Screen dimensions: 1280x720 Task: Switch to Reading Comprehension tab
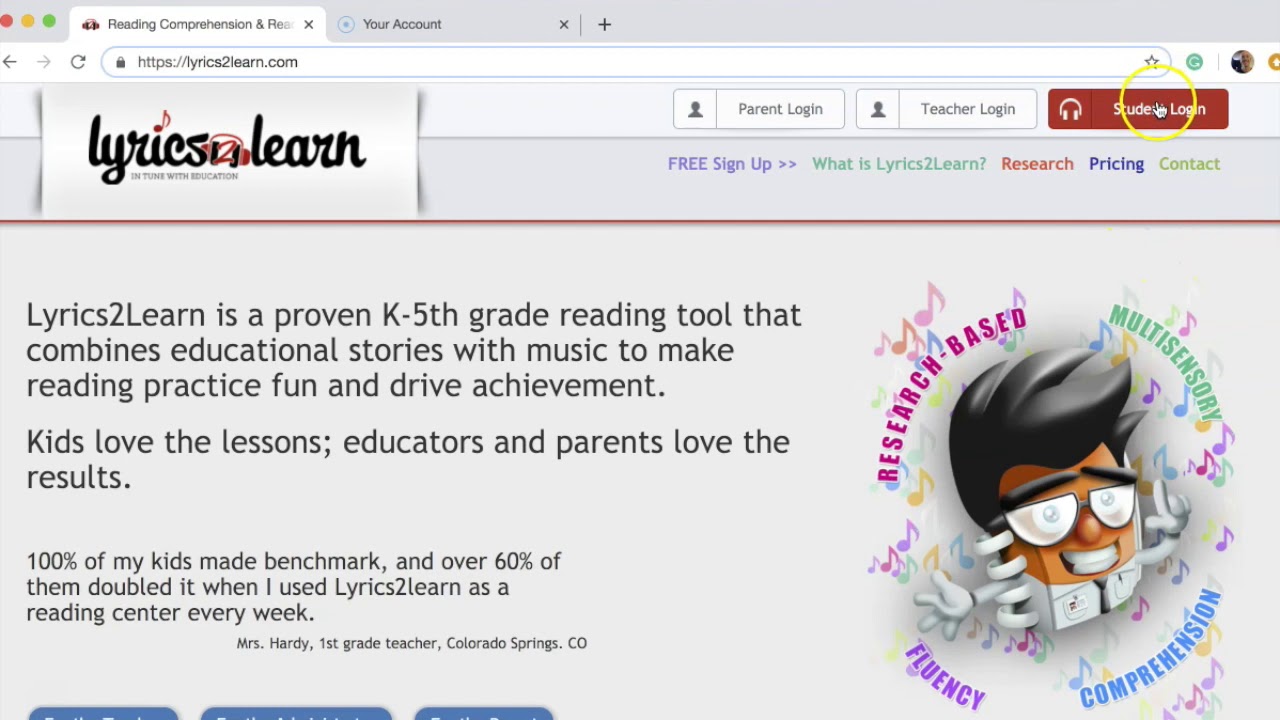(x=200, y=24)
